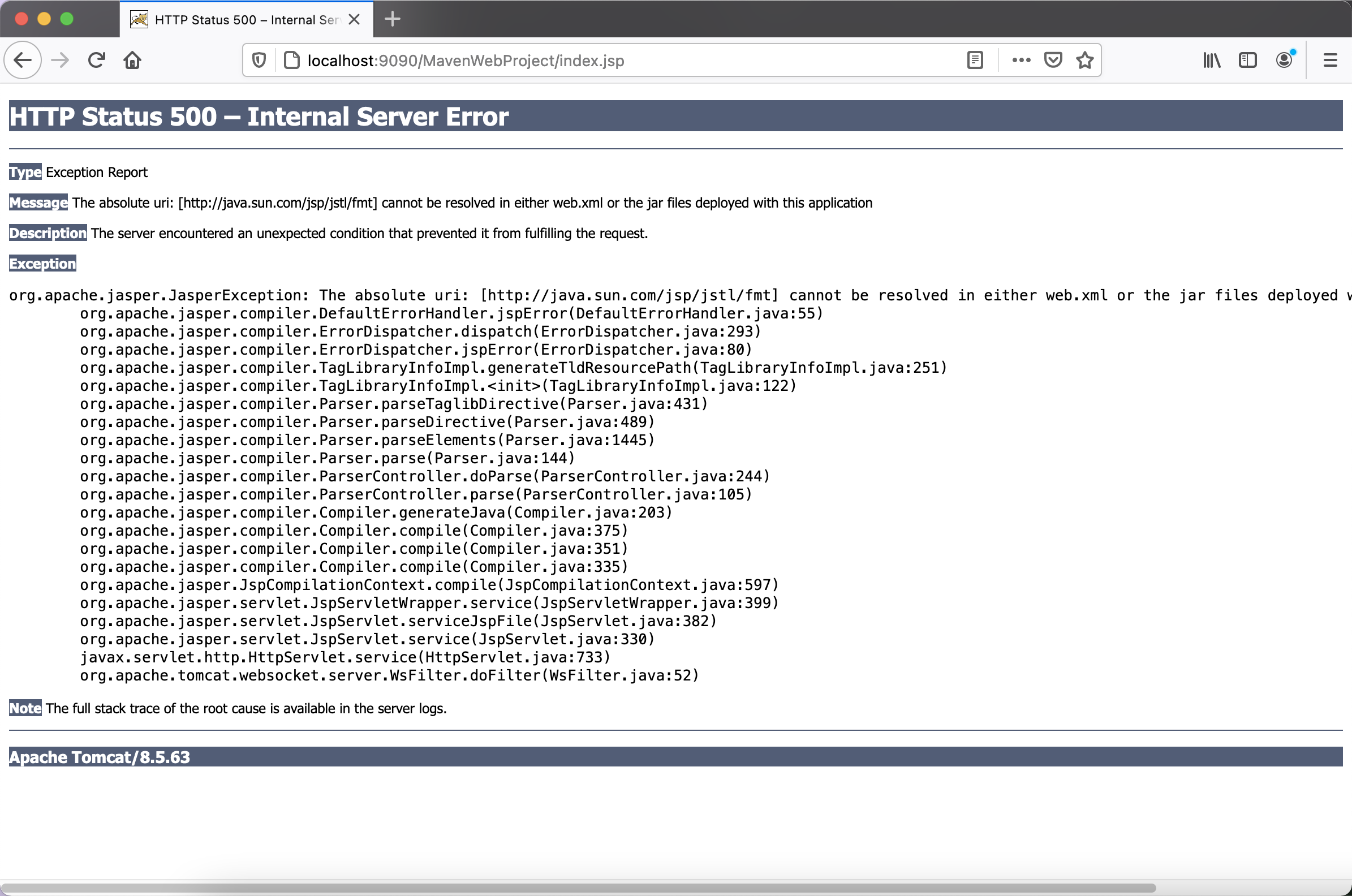Click the Tomcat favicon in the tab
Image resolution: width=1352 pixels, height=896 pixels.
click(139, 19)
